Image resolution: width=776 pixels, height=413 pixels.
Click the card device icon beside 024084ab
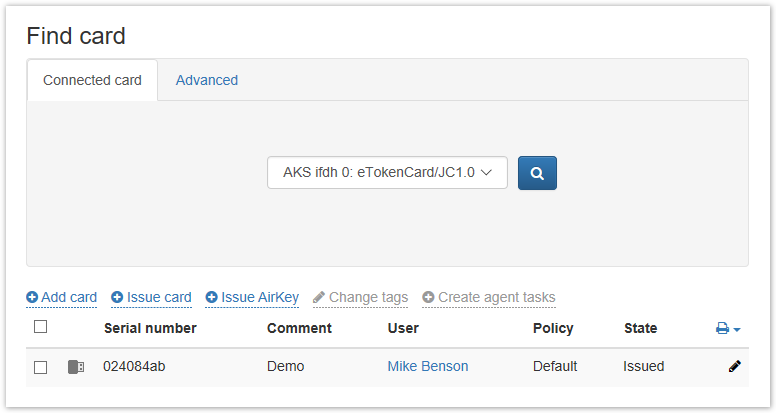coord(76,367)
